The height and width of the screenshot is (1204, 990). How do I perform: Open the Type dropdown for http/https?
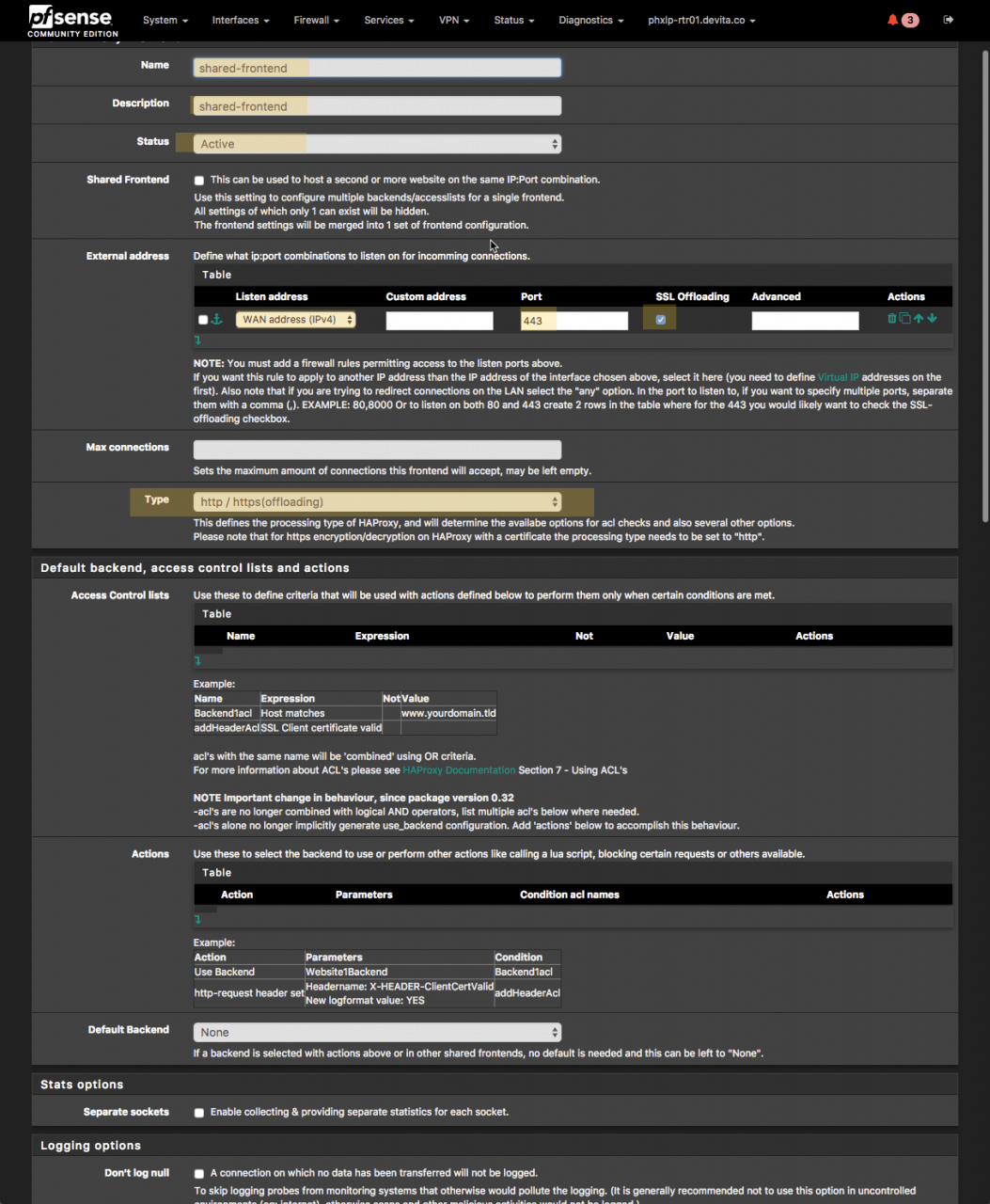[x=377, y=502]
